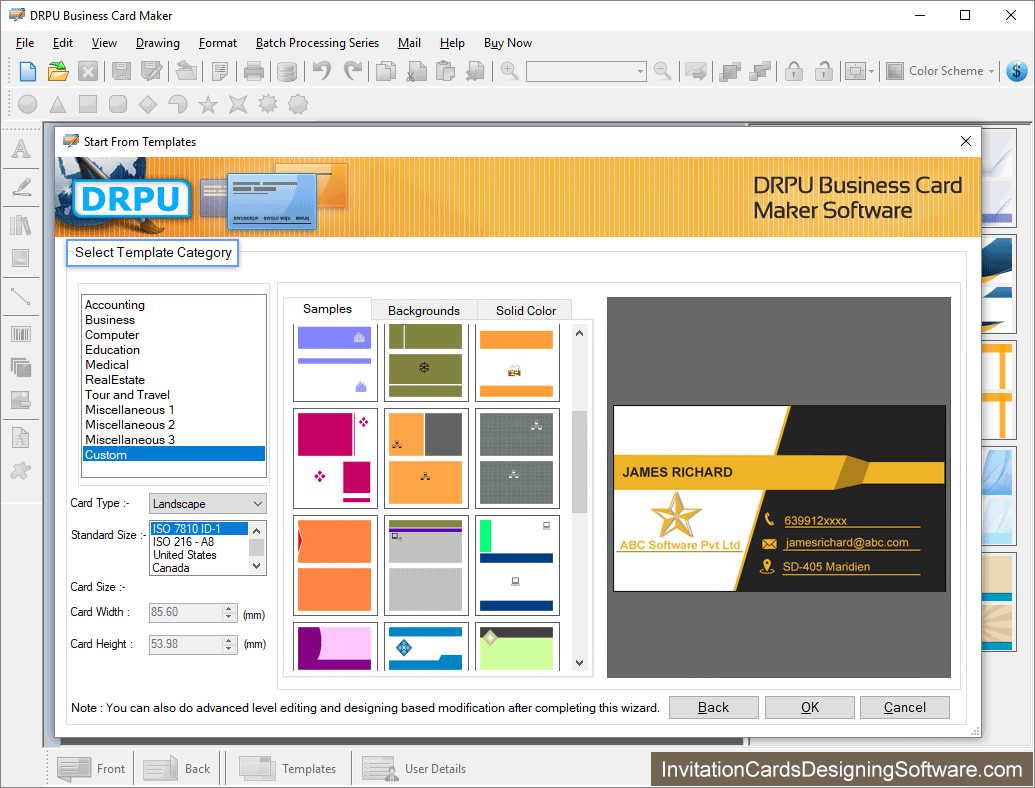1035x788 pixels.
Task: Open the Color Scheme dropdown
Action: [x=941, y=71]
